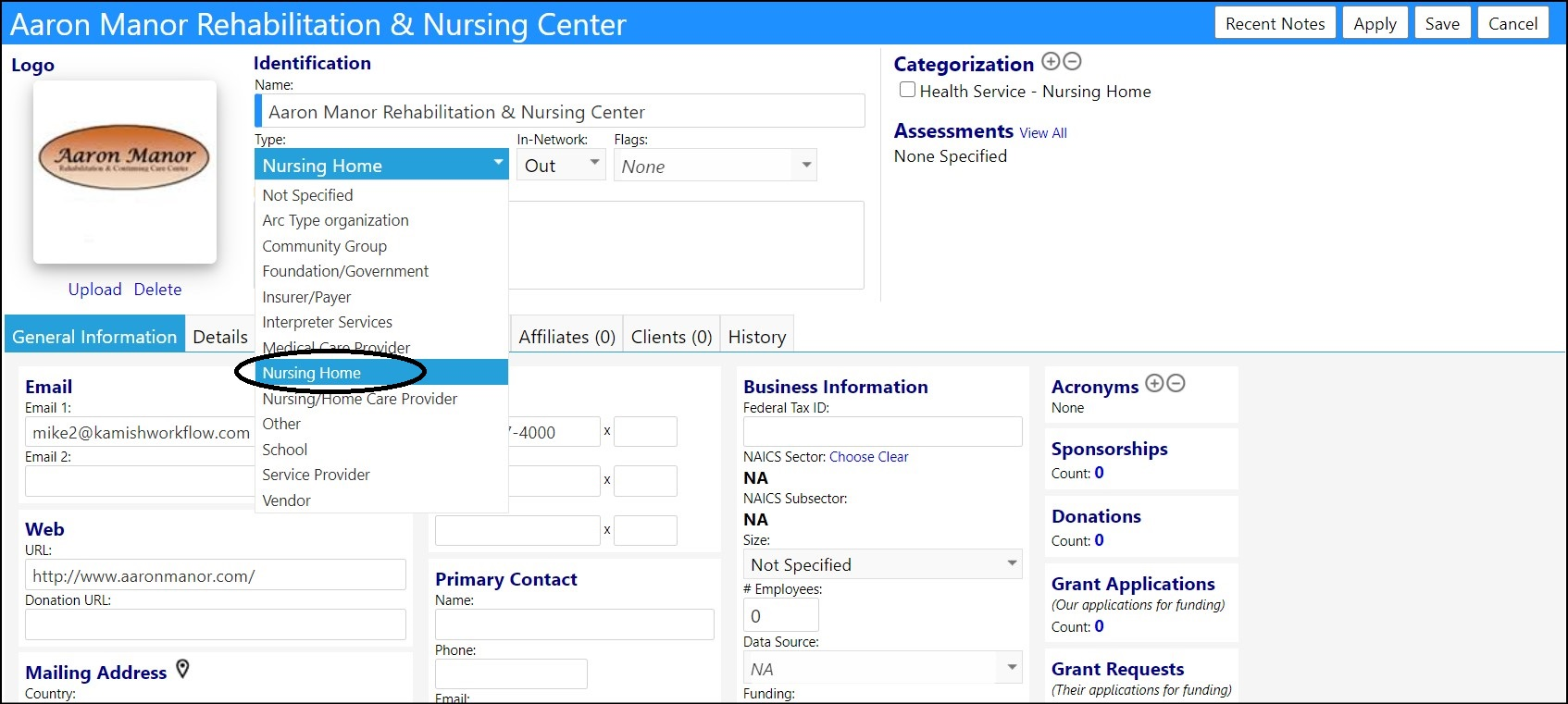Edit the phone number ending in -4000

click(x=554, y=432)
